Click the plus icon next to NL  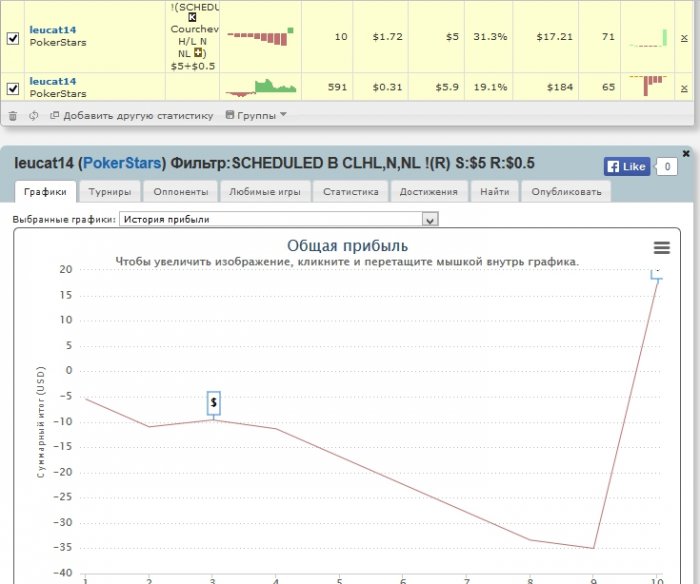pyautogui.click(x=198, y=53)
